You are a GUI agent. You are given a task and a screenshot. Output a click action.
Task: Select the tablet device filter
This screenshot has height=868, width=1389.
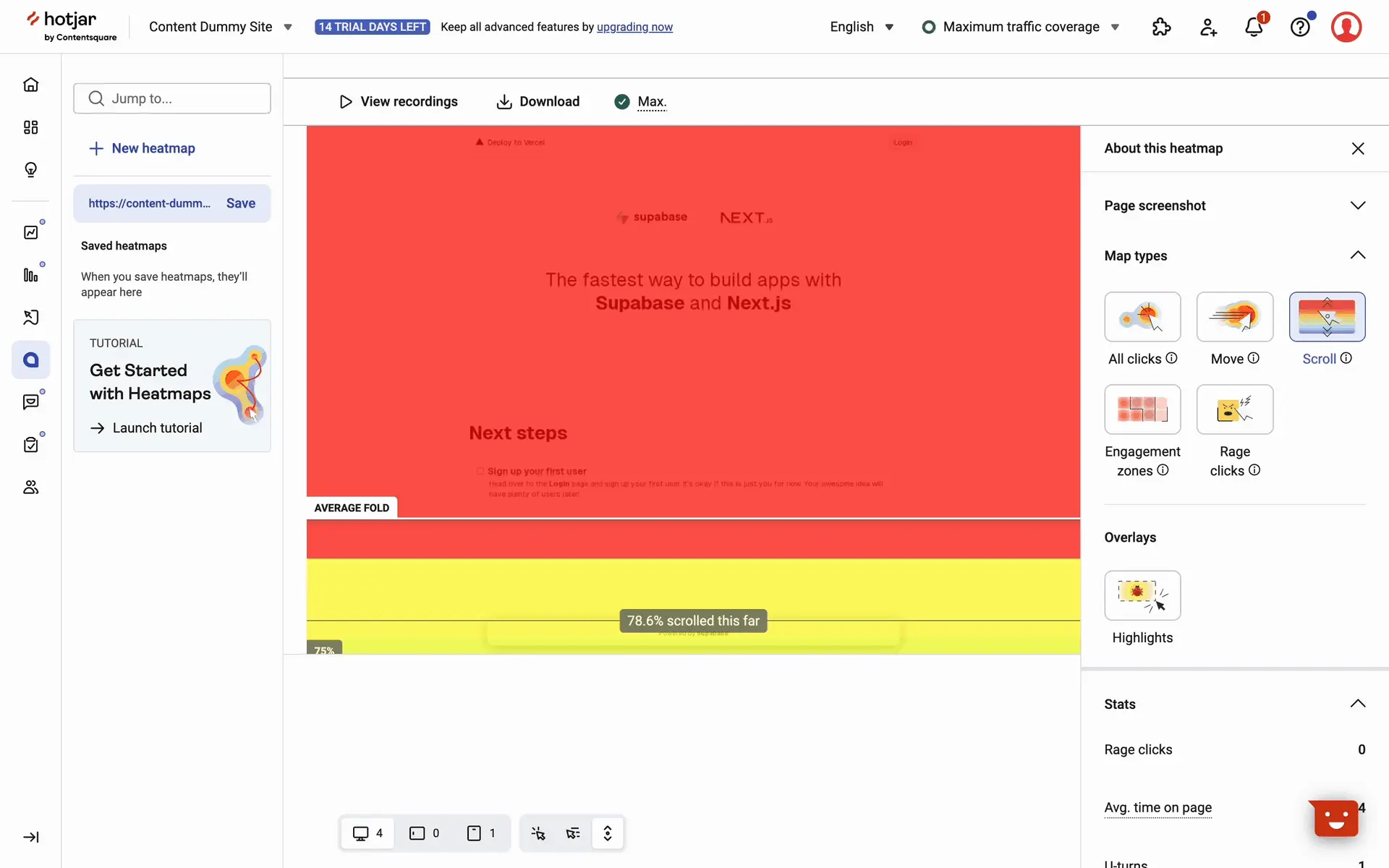[x=425, y=833]
